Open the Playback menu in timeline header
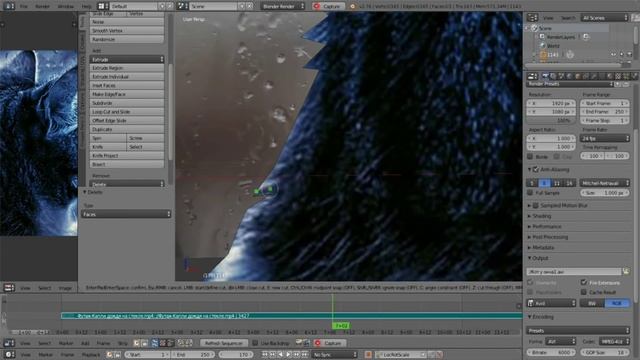The height and width of the screenshot is (360, 640). (x=91, y=355)
